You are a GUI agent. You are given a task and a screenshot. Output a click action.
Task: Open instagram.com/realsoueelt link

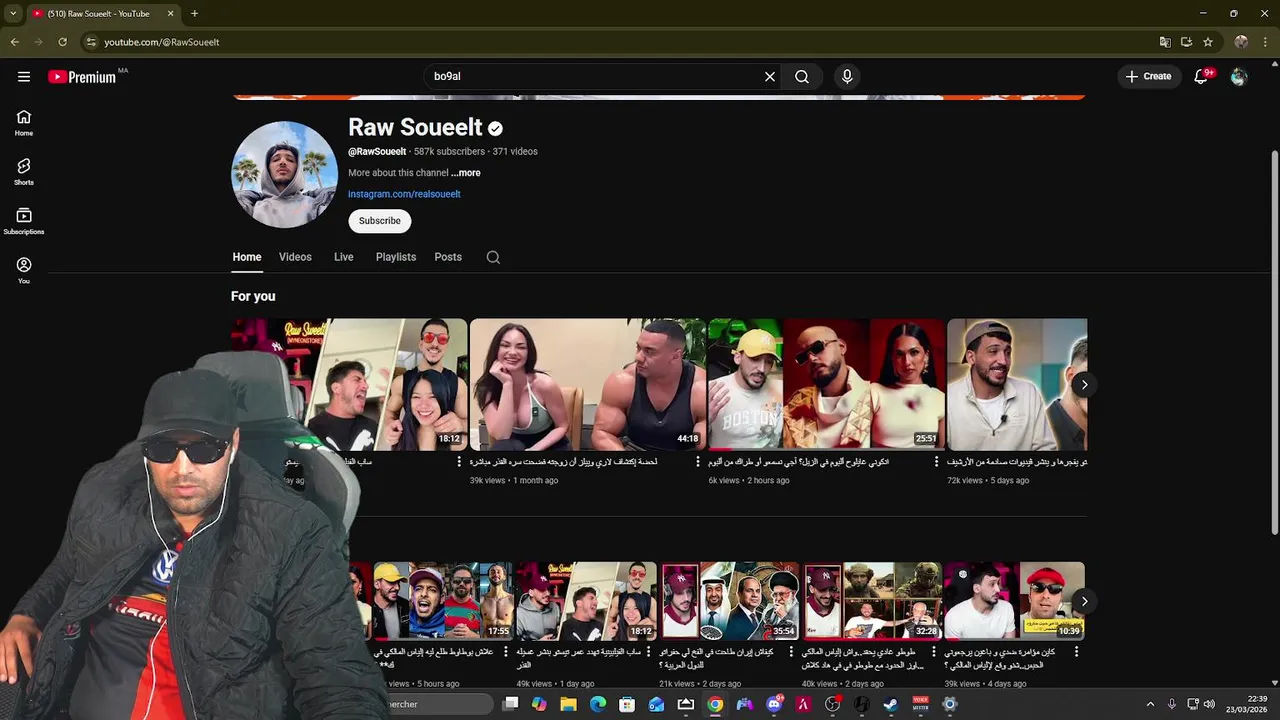click(x=404, y=194)
